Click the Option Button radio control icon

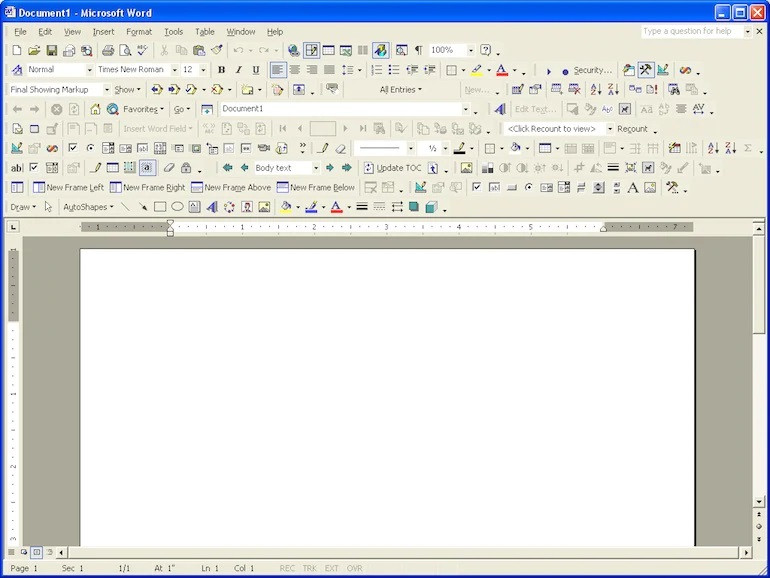[x=90, y=148]
